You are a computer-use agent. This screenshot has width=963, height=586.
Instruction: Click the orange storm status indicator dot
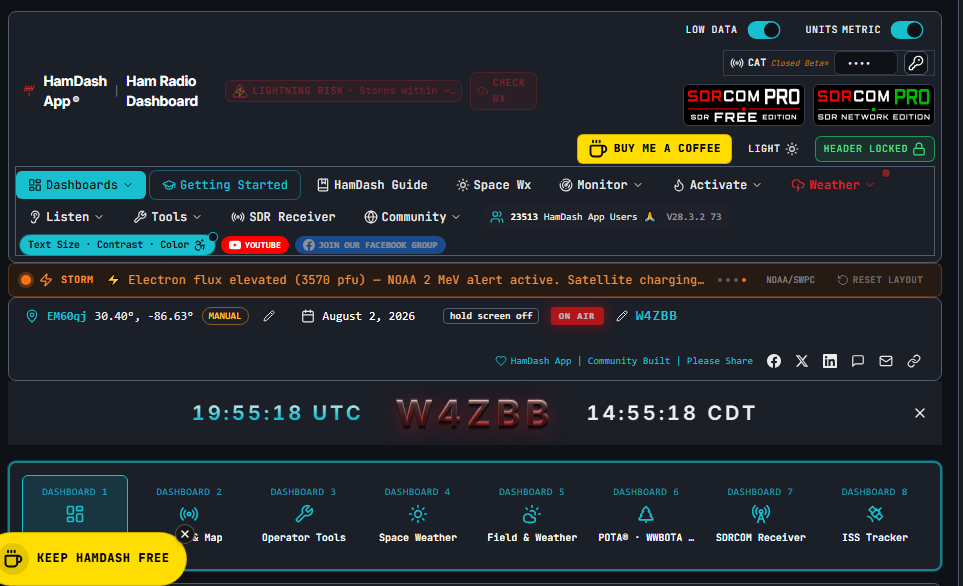pyautogui.click(x=26, y=280)
